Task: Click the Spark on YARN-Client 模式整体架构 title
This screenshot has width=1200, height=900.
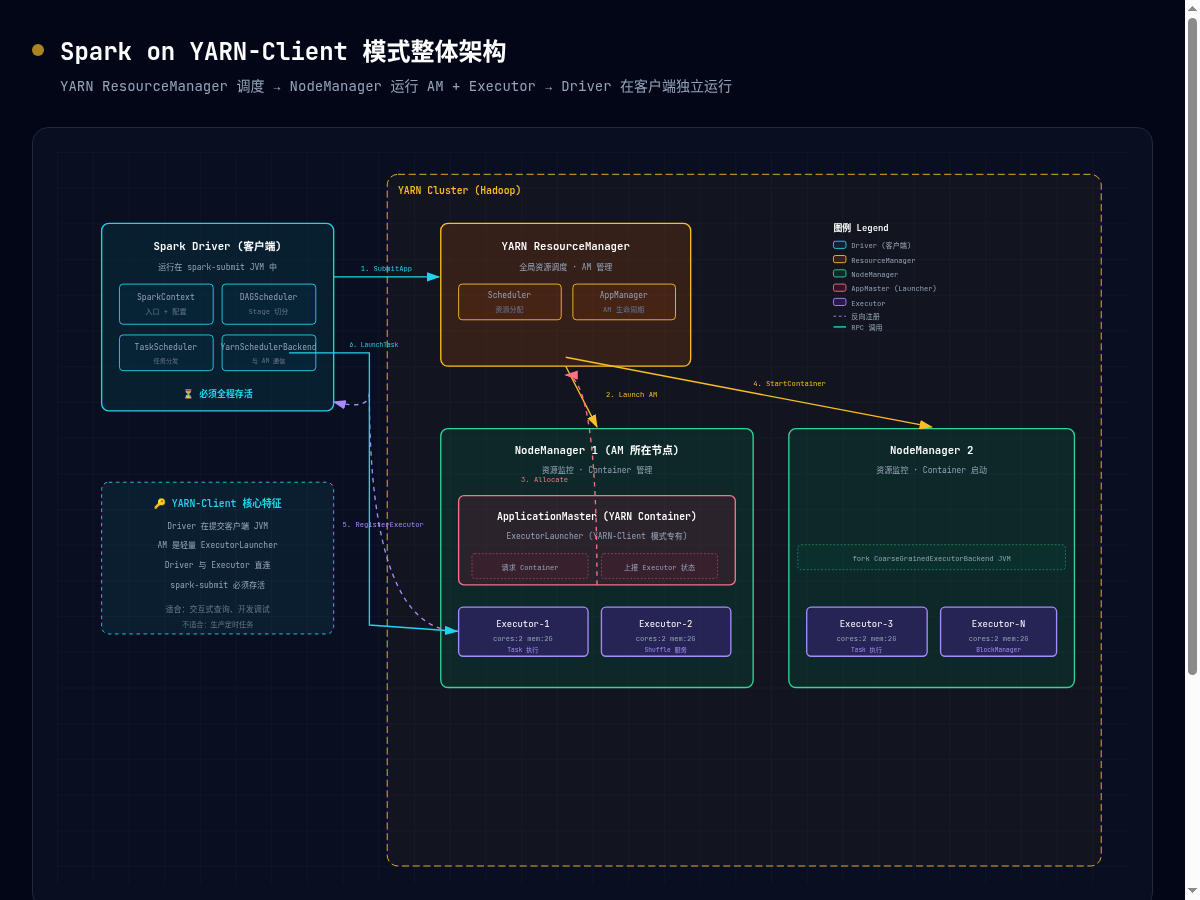Action: (283, 52)
